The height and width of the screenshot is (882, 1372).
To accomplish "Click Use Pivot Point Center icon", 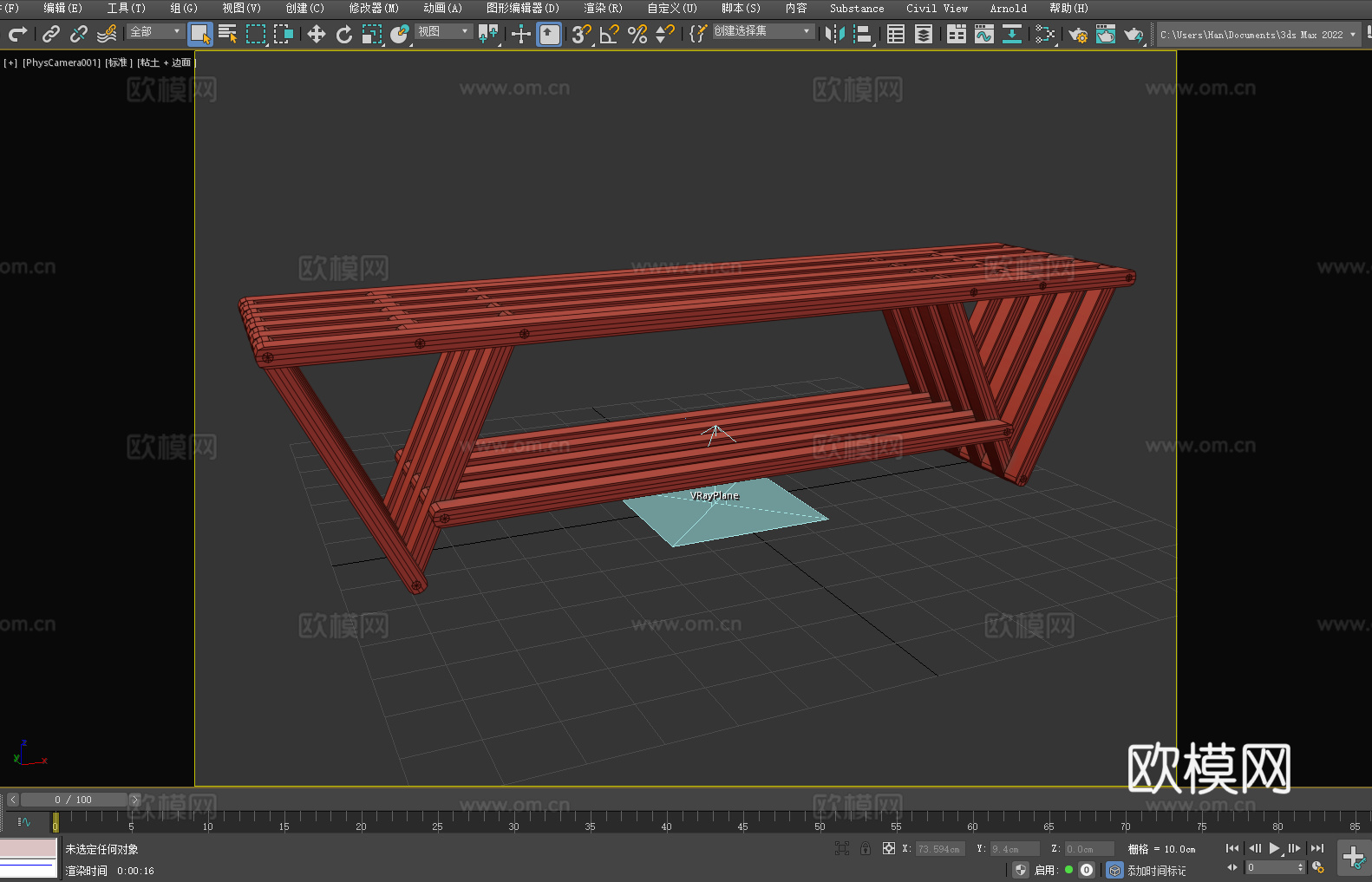I will click(x=488, y=34).
